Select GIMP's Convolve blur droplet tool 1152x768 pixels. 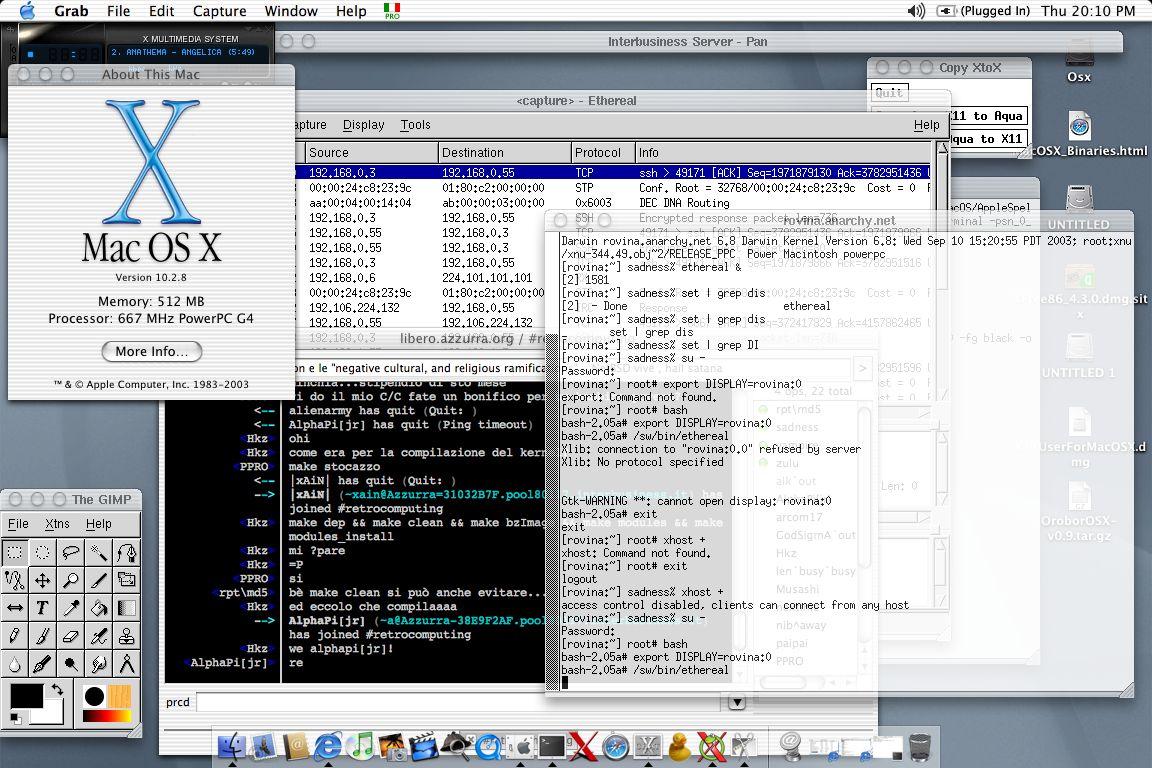tap(15, 664)
